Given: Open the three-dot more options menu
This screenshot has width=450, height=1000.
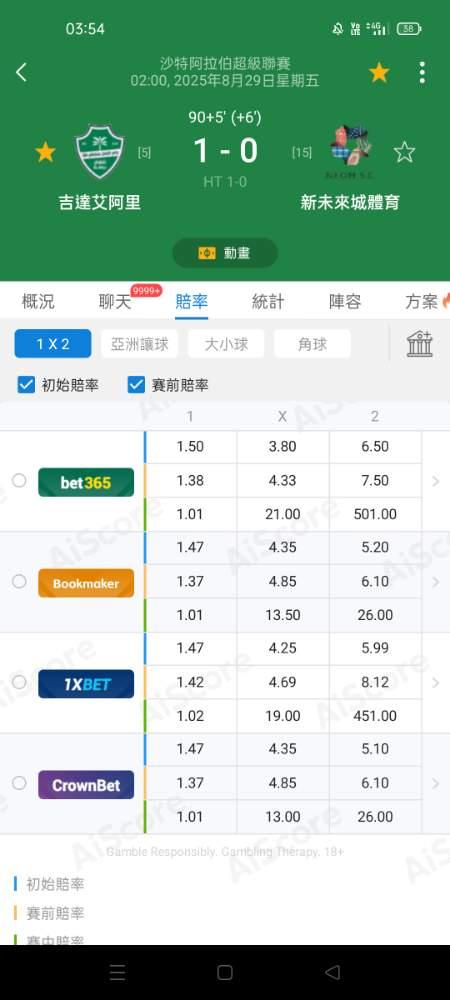Looking at the screenshot, I should coord(422,73).
